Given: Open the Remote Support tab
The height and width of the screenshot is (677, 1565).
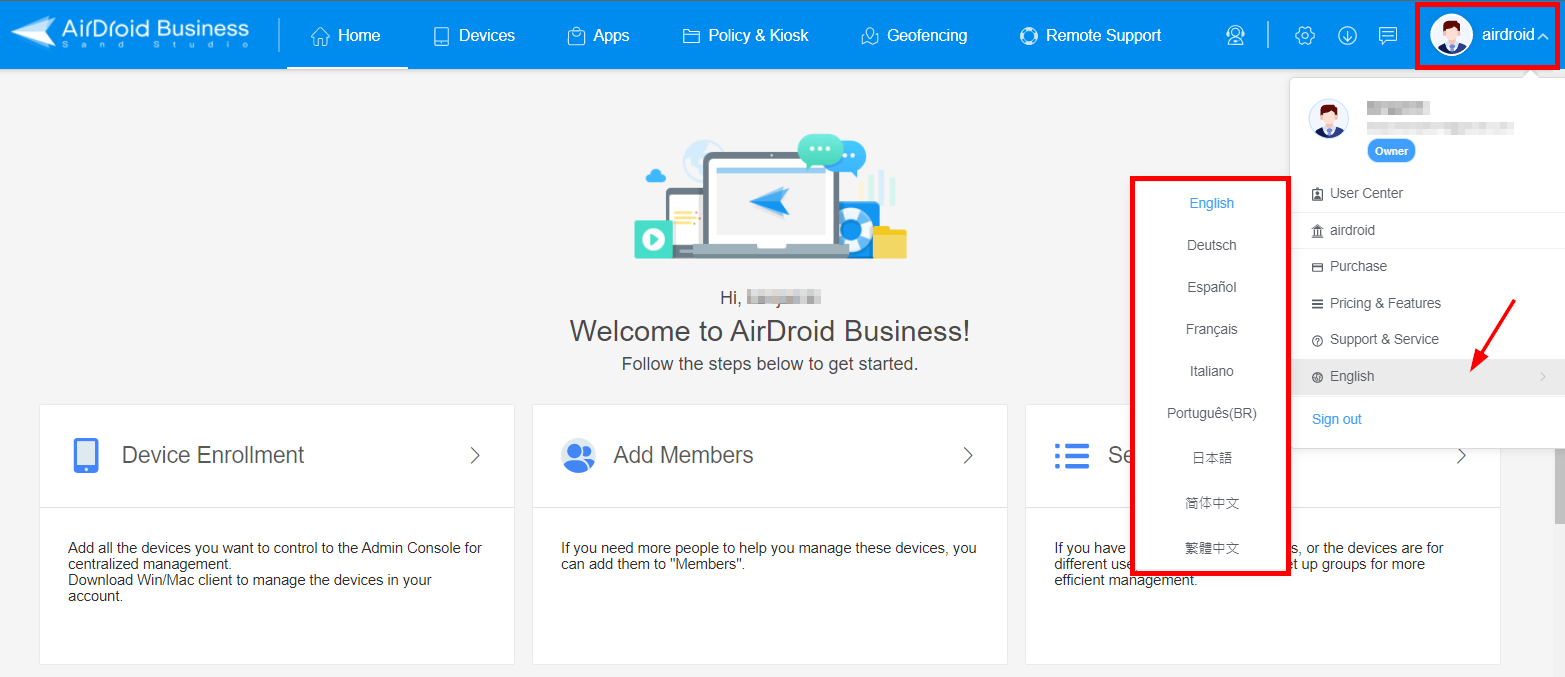Looking at the screenshot, I should click(x=1090, y=35).
